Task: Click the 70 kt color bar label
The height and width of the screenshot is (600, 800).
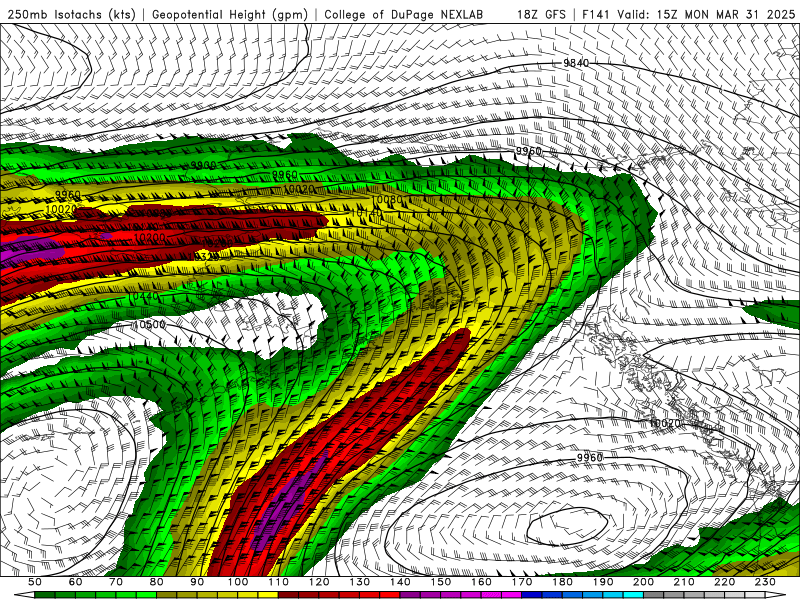Action: (x=116, y=582)
